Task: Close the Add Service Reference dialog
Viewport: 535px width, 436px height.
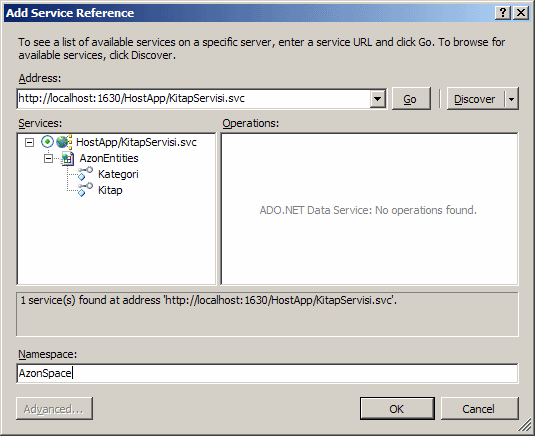Action: pos(521,13)
